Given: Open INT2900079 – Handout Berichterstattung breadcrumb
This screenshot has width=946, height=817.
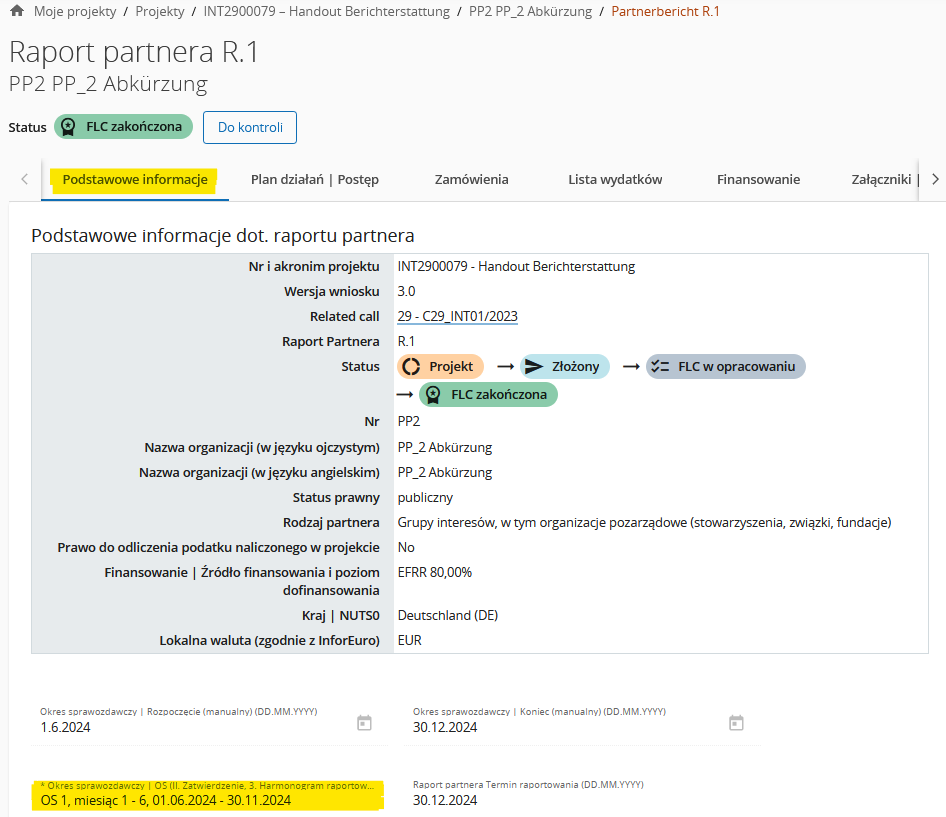Looking at the screenshot, I should pyautogui.click(x=326, y=11).
